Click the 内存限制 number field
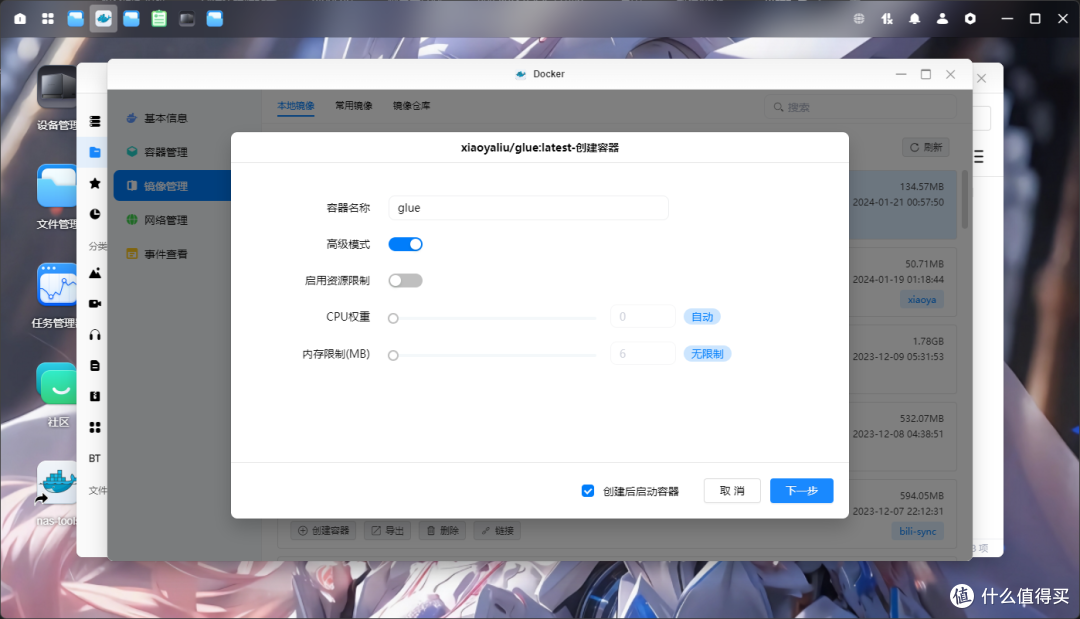The height and width of the screenshot is (619, 1080). pos(643,354)
